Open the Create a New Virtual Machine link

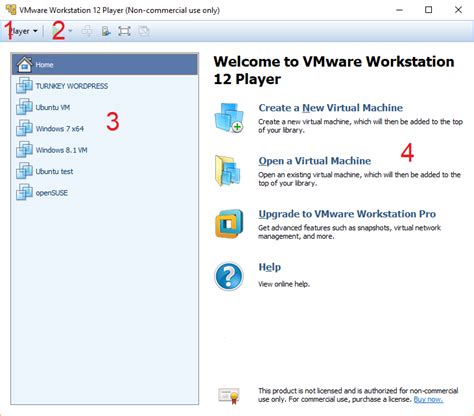[331, 108]
